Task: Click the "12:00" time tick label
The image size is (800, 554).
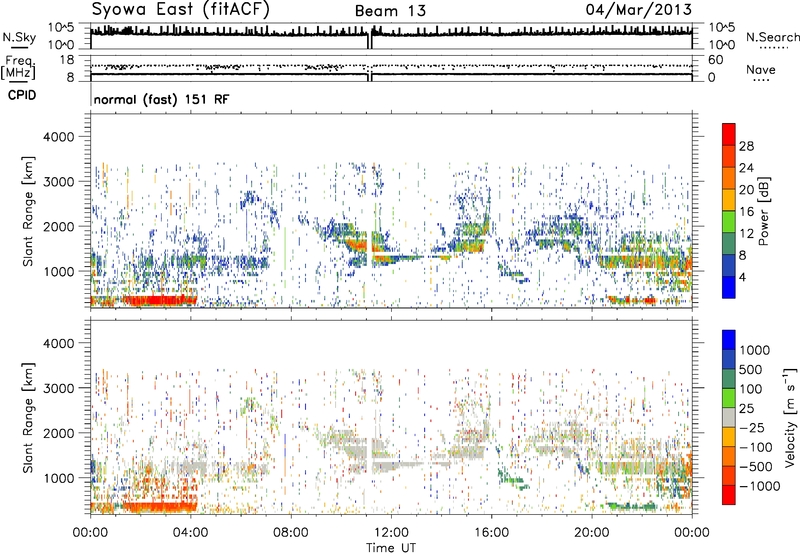Action: (391, 533)
